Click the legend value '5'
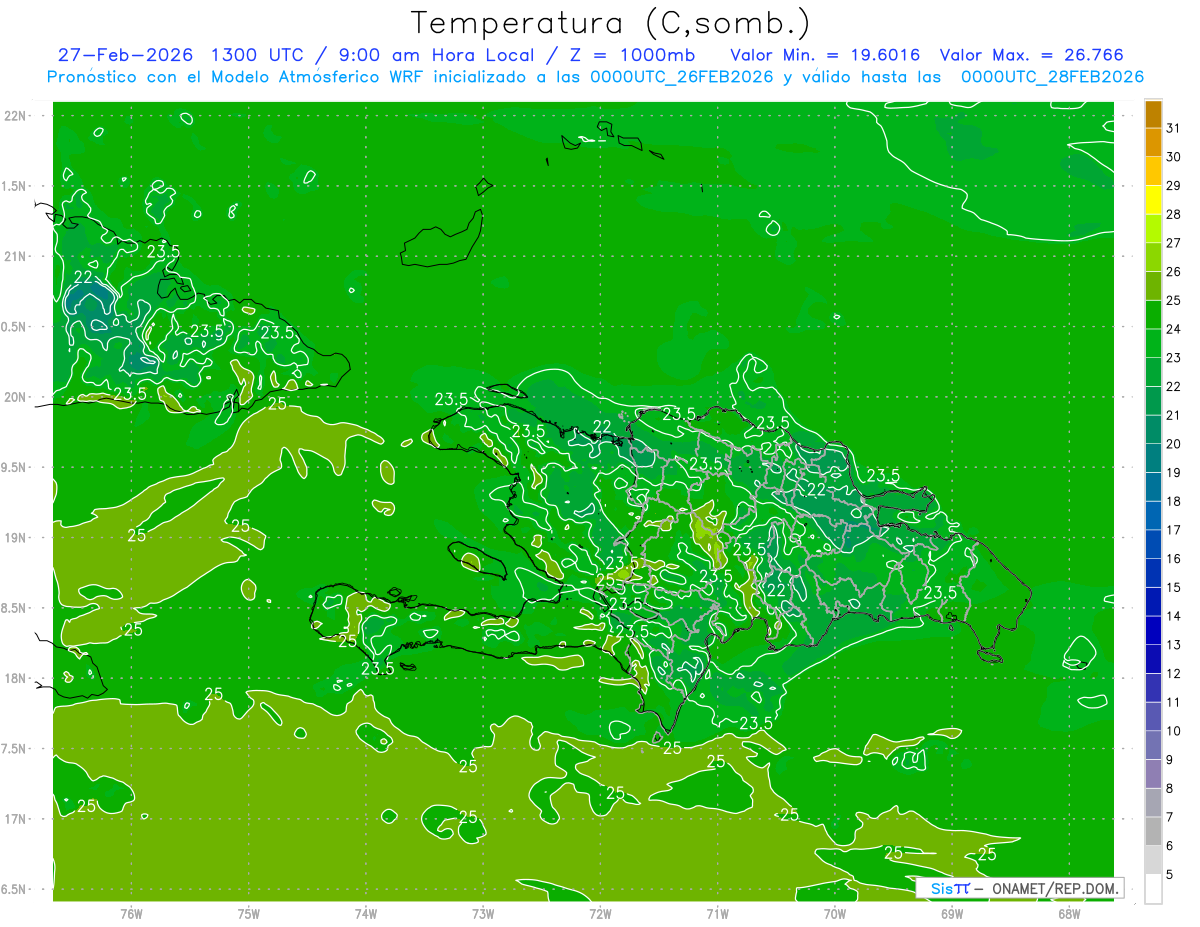This screenshot has width=1200, height=927. [1171, 874]
